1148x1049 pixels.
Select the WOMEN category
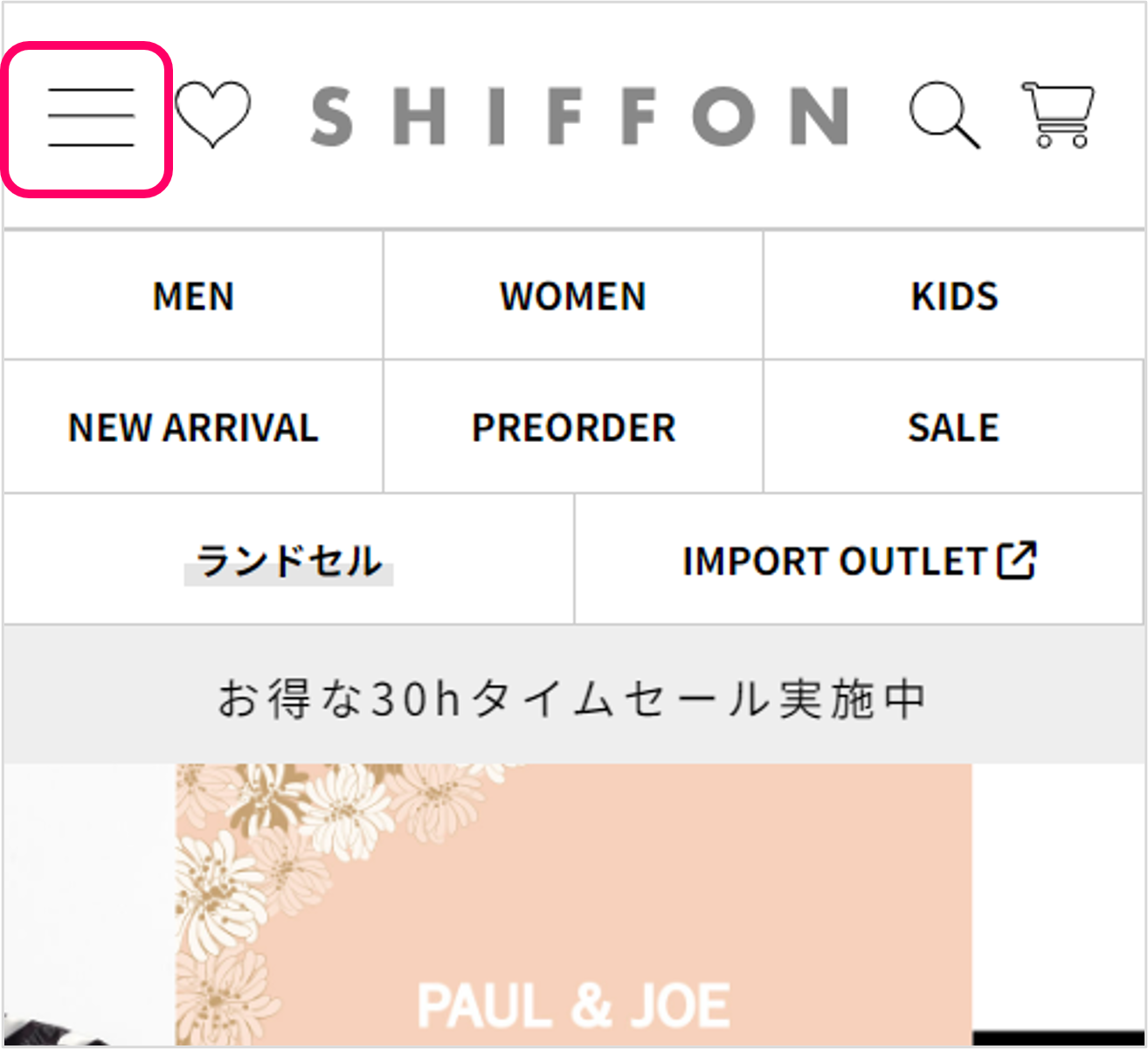click(x=573, y=296)
